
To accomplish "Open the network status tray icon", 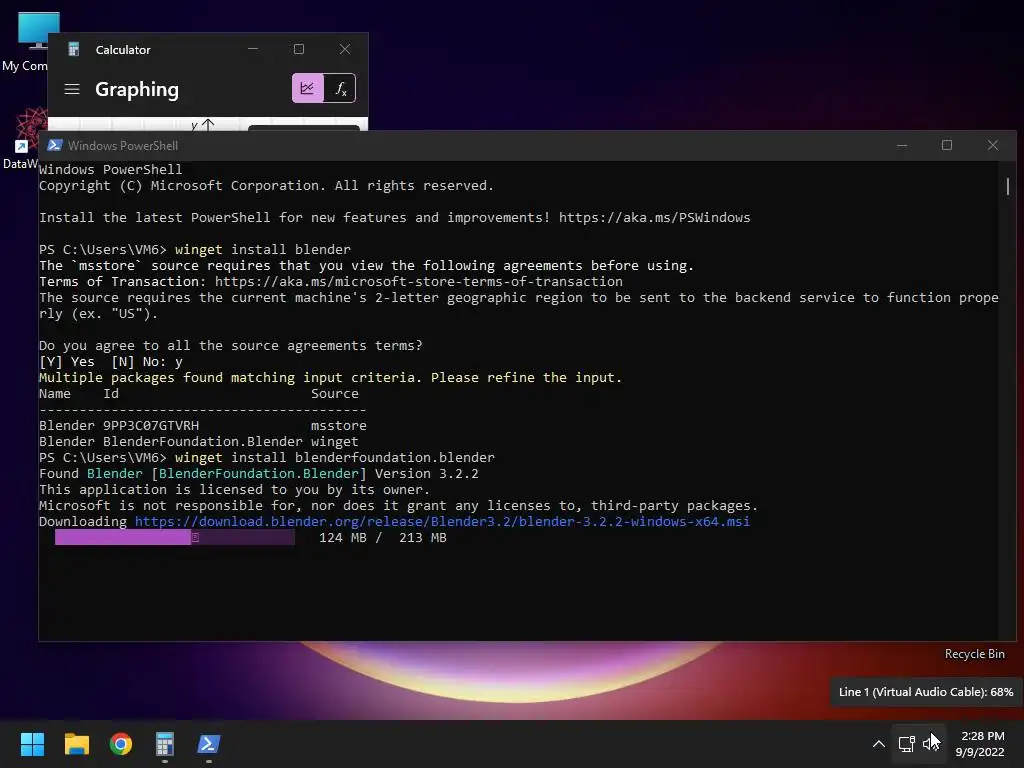I will tap(906, 744).
